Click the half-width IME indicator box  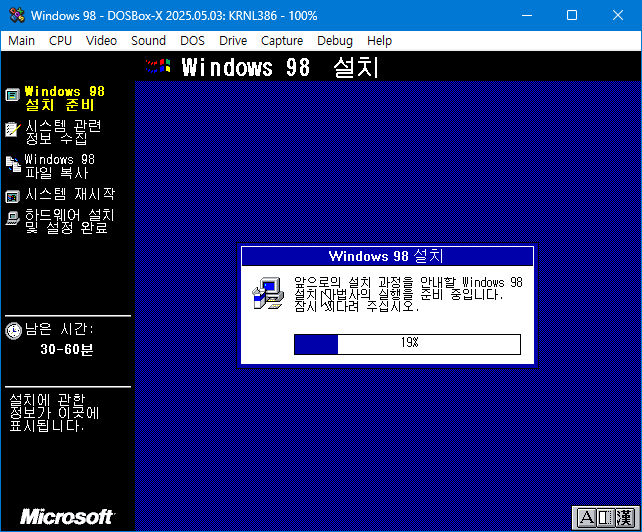click(x=605, y=518)
